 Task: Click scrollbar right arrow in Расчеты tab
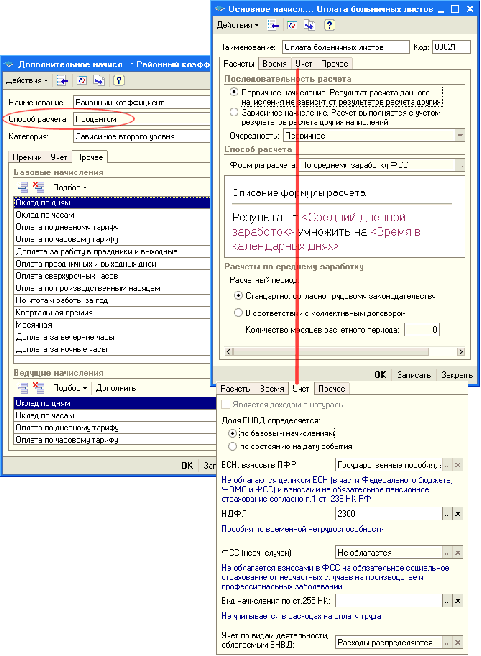461,351
